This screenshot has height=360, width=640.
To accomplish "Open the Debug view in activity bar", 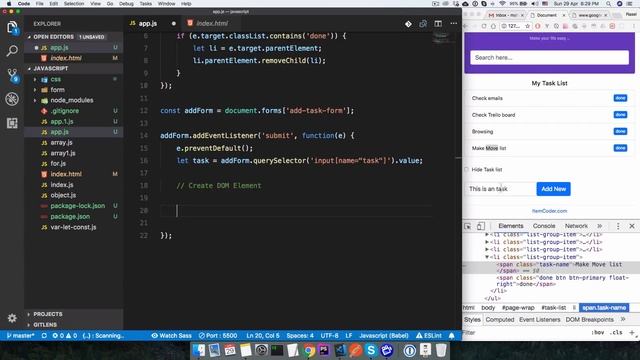I will coord(12,99).
